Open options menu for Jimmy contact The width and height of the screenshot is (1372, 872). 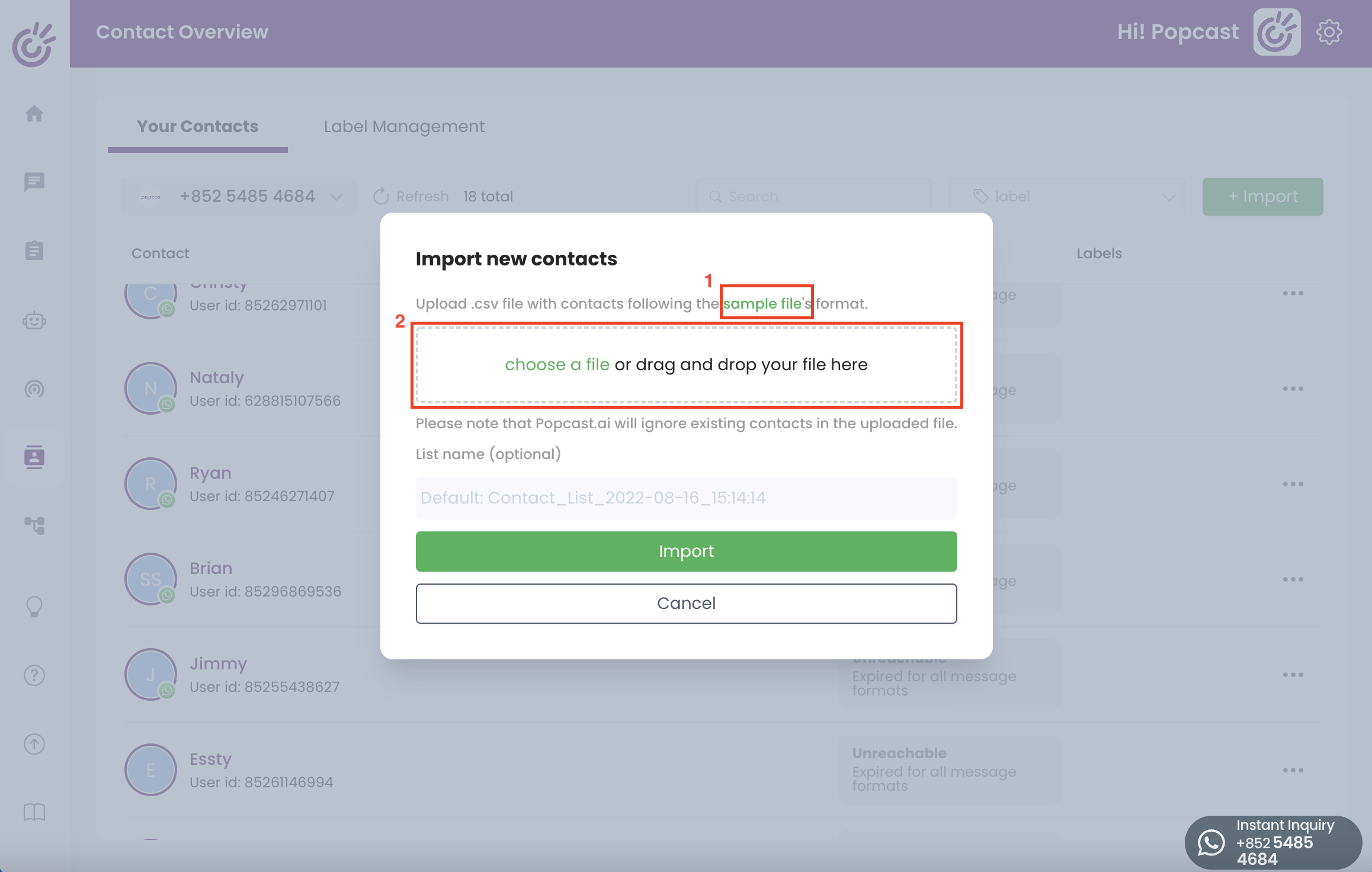tap(1293, 675)
